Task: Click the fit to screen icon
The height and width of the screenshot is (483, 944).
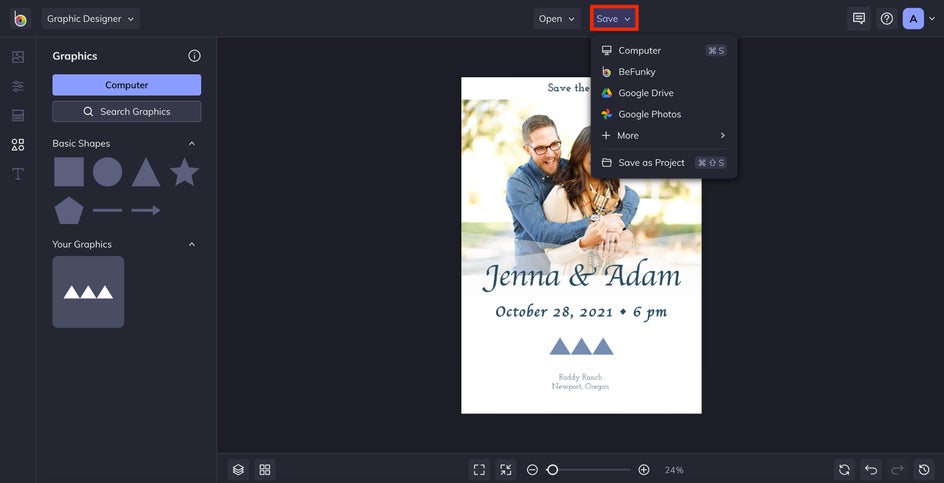Action: pos(479,469)
